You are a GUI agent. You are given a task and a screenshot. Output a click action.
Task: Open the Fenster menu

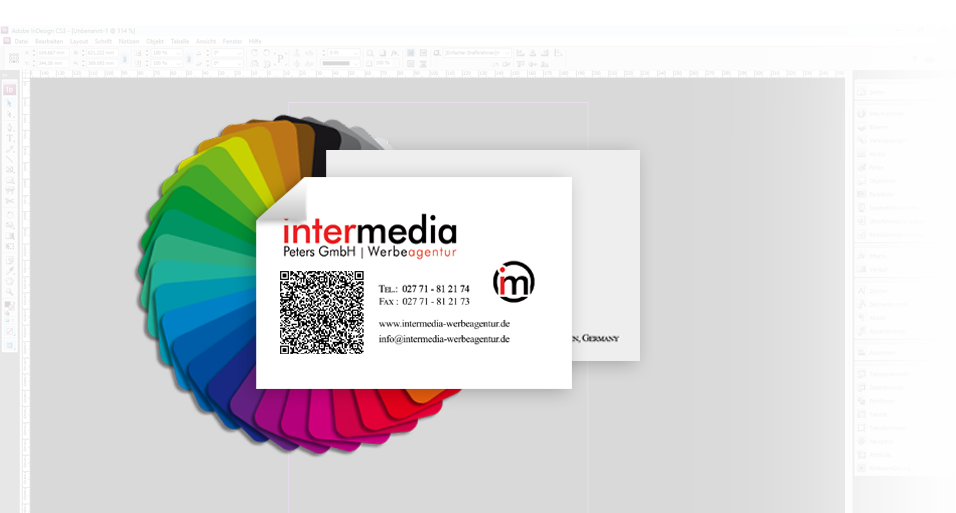(x=232, y=41)
